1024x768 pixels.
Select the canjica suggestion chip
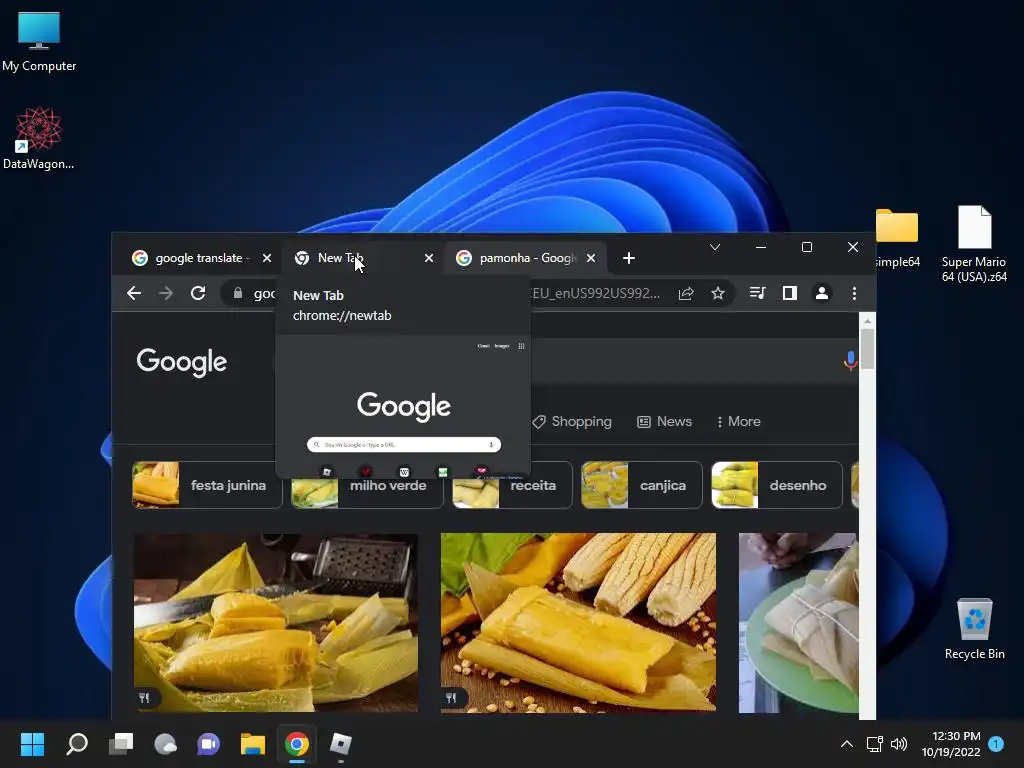[x=641, y=485]
